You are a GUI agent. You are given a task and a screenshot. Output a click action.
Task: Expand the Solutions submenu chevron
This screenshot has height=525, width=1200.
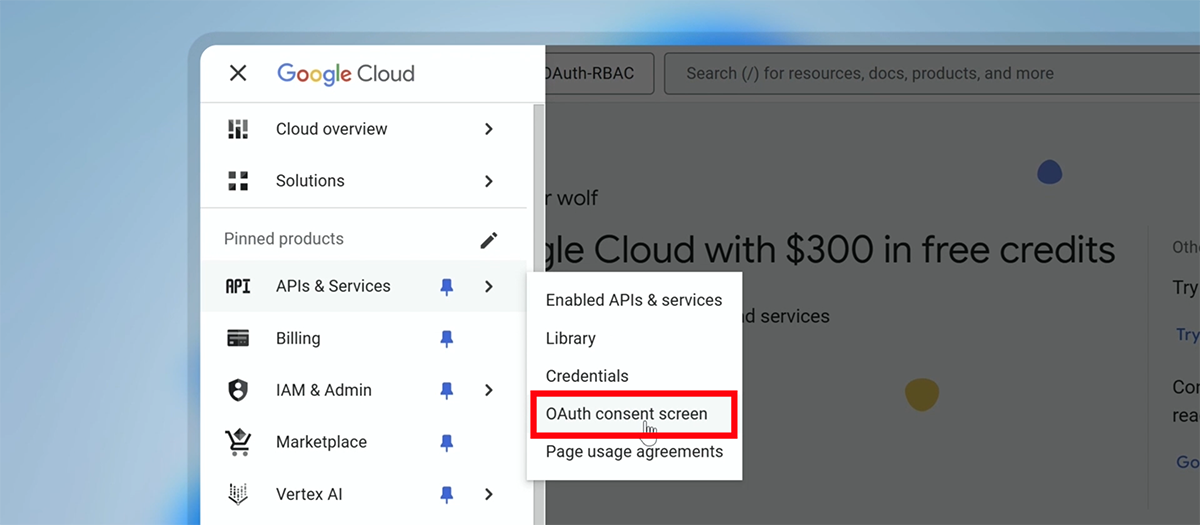pyautogui.click(x=489, y=181)
